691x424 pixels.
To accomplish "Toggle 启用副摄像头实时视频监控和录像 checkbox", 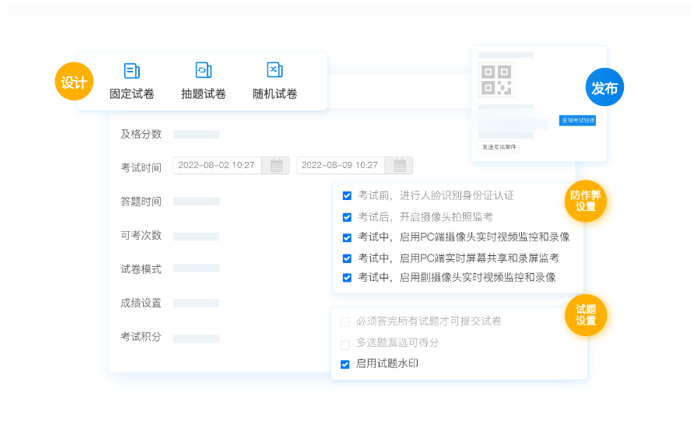I will point(347,277).
